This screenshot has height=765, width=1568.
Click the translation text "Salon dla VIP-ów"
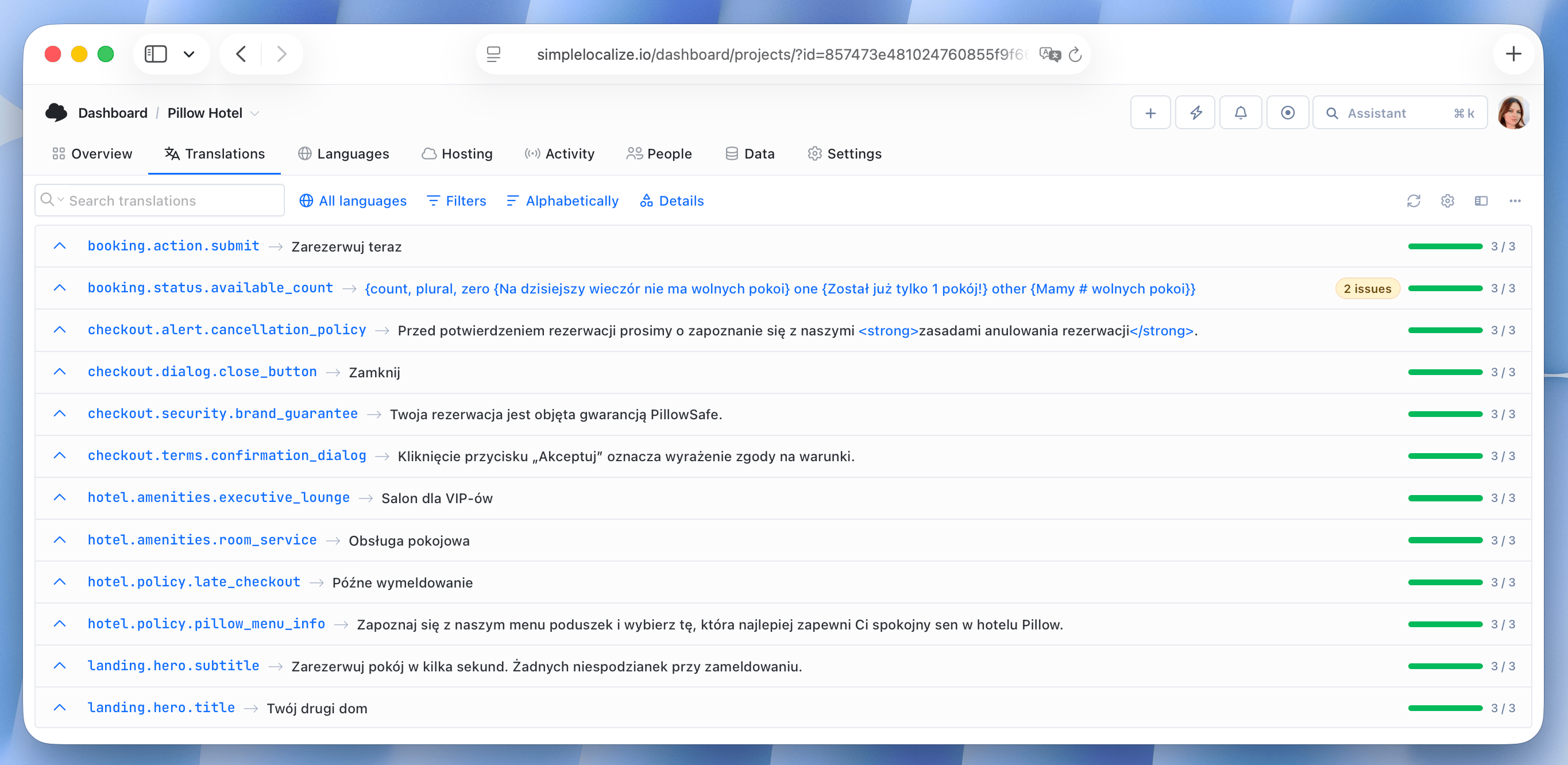tap(437, 499)
